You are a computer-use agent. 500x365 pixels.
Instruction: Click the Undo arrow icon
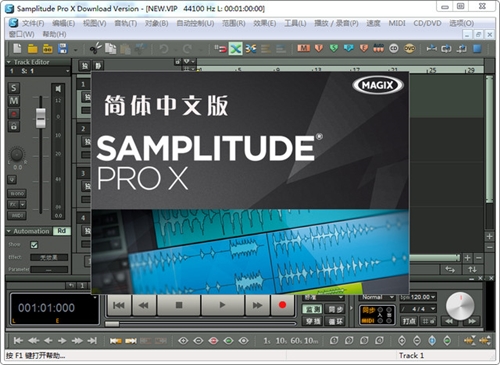coord(164,49)
